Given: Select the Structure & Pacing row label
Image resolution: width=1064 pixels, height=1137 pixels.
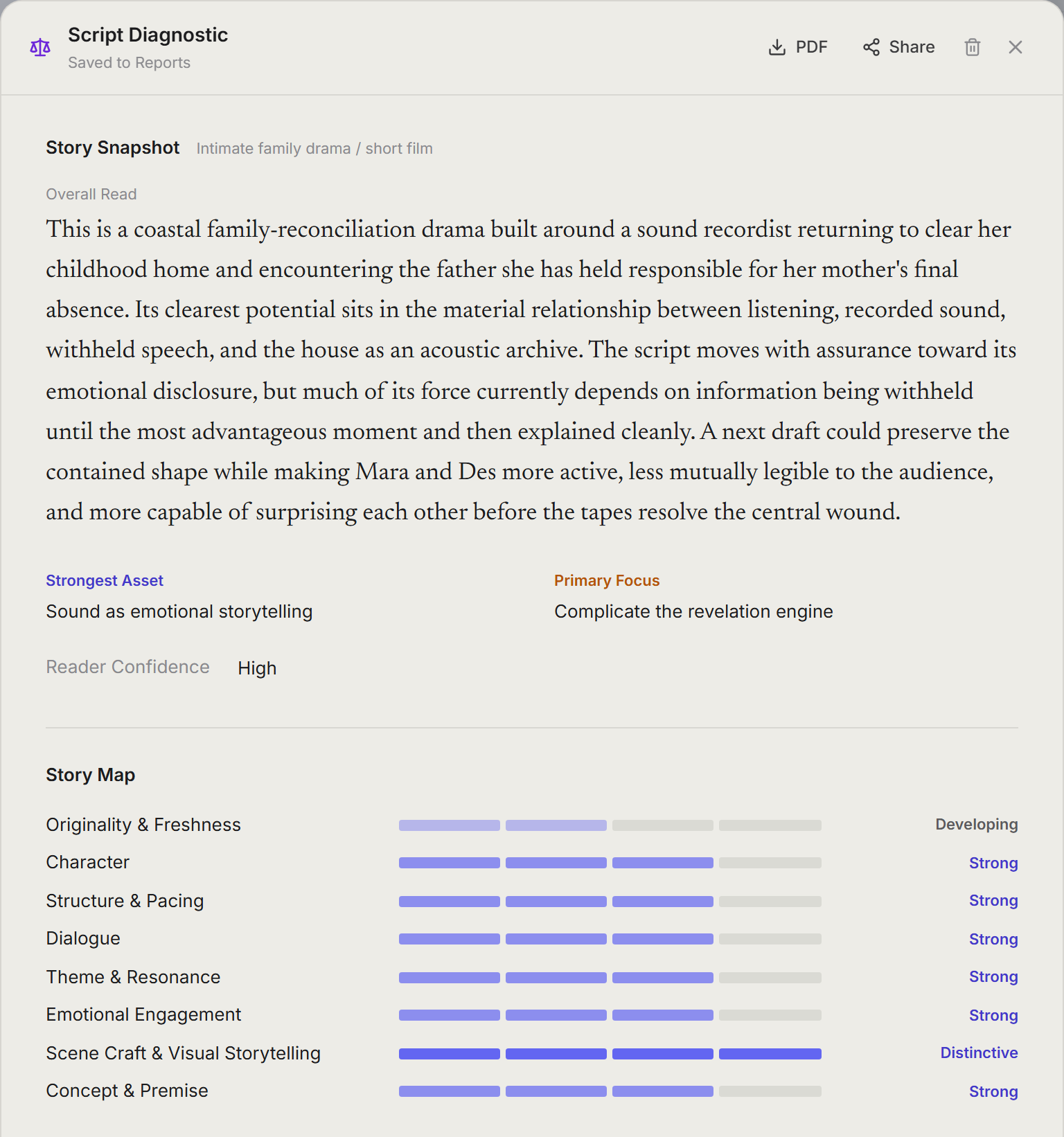Looking at the screenshot, I should (x=125, y=901).
